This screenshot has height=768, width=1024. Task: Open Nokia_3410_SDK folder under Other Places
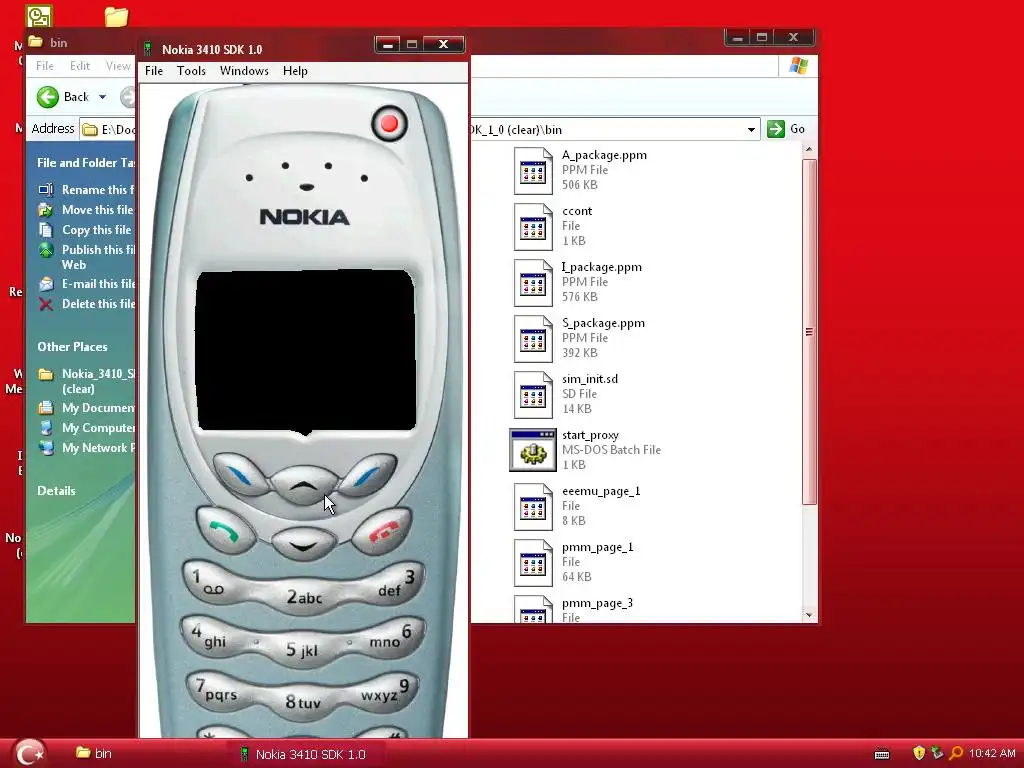pyautogui.click(x=98, y=381)
